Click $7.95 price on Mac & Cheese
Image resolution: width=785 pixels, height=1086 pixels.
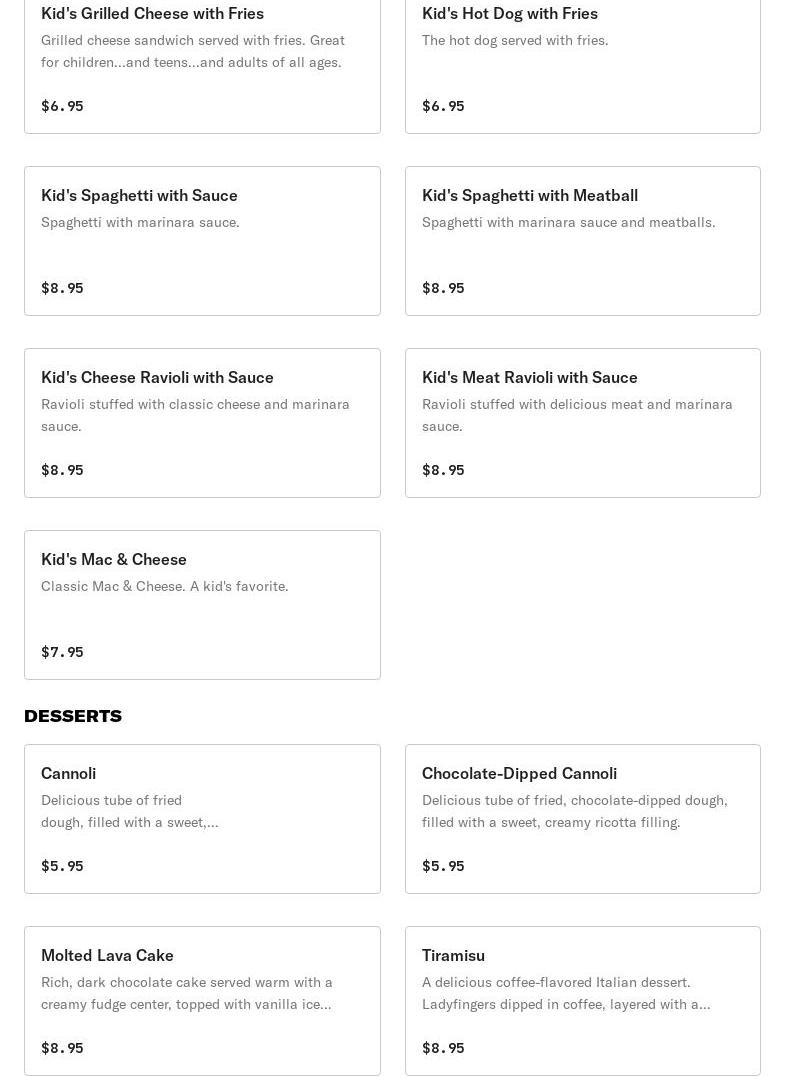[x=62, y=652]
